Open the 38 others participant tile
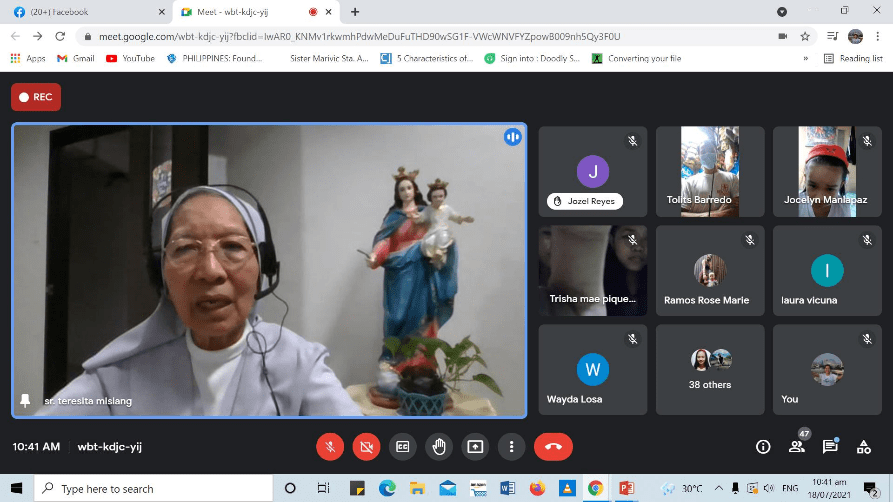The height and width of the screenshot is (502, 893). click(x=710, y=369)
